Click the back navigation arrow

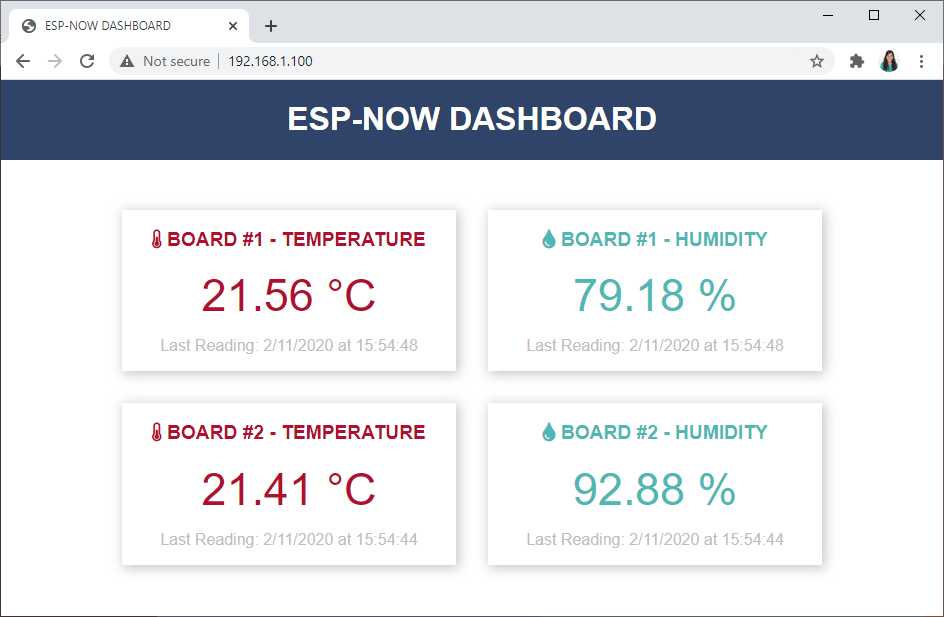tap(23, 61)
